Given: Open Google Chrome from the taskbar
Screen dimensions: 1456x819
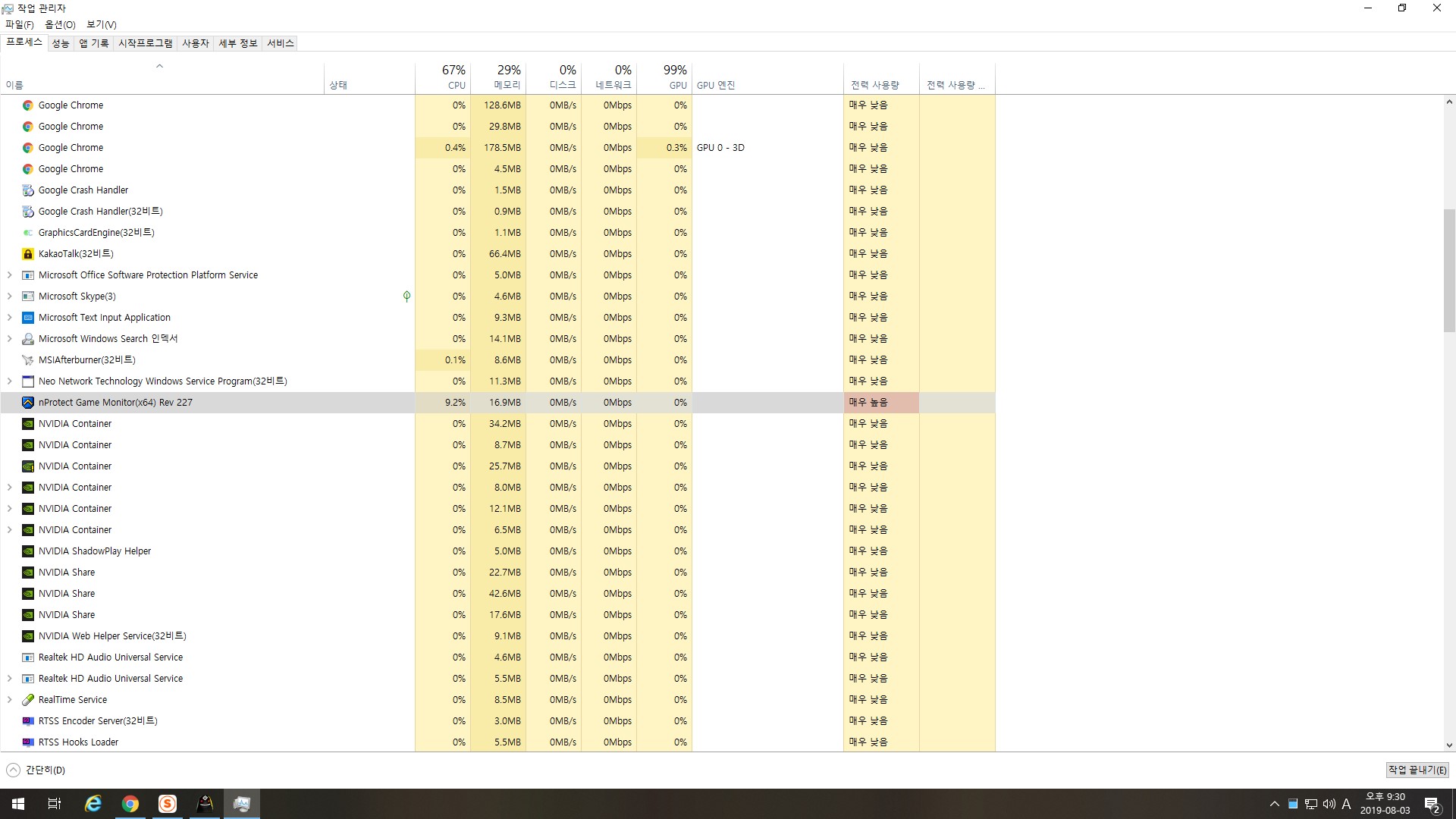Looking at the screenshot, I should coord(130,804).
